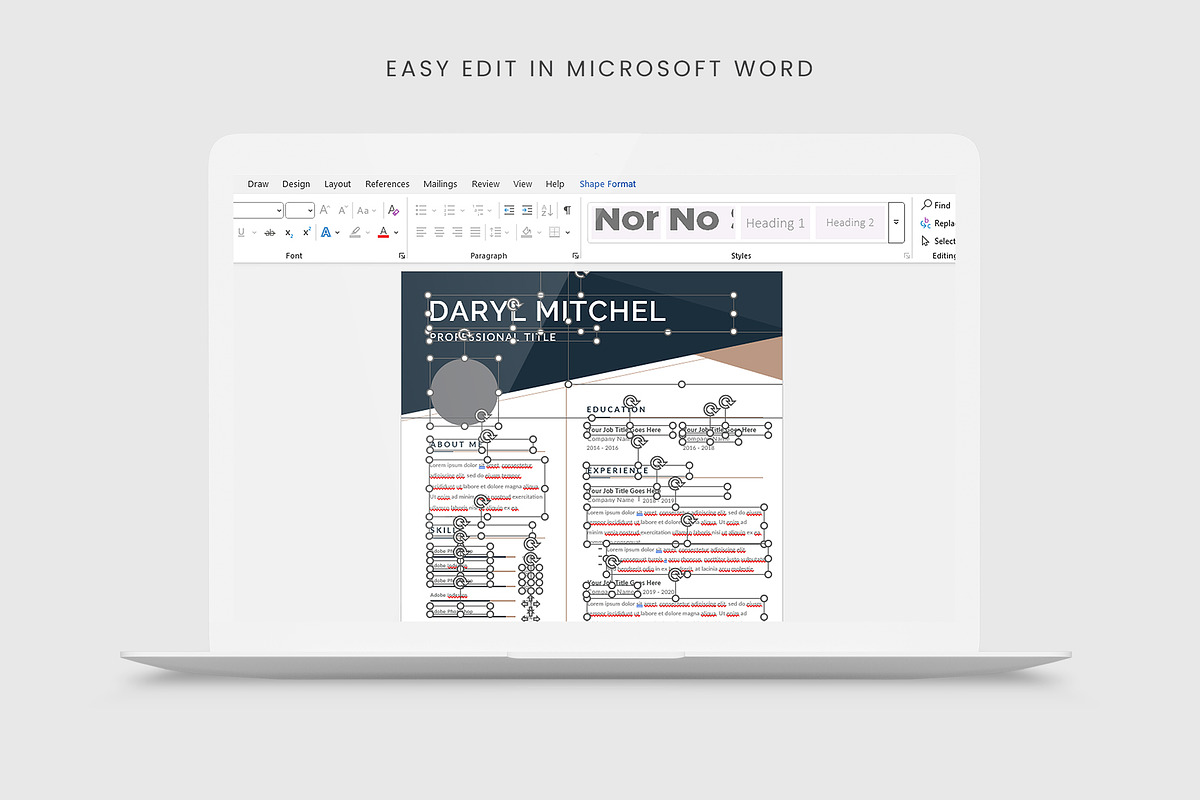The height and width of the screenshot is (800, 1200).
Task: Apply the red font color
Action: [x=383, y=232]
